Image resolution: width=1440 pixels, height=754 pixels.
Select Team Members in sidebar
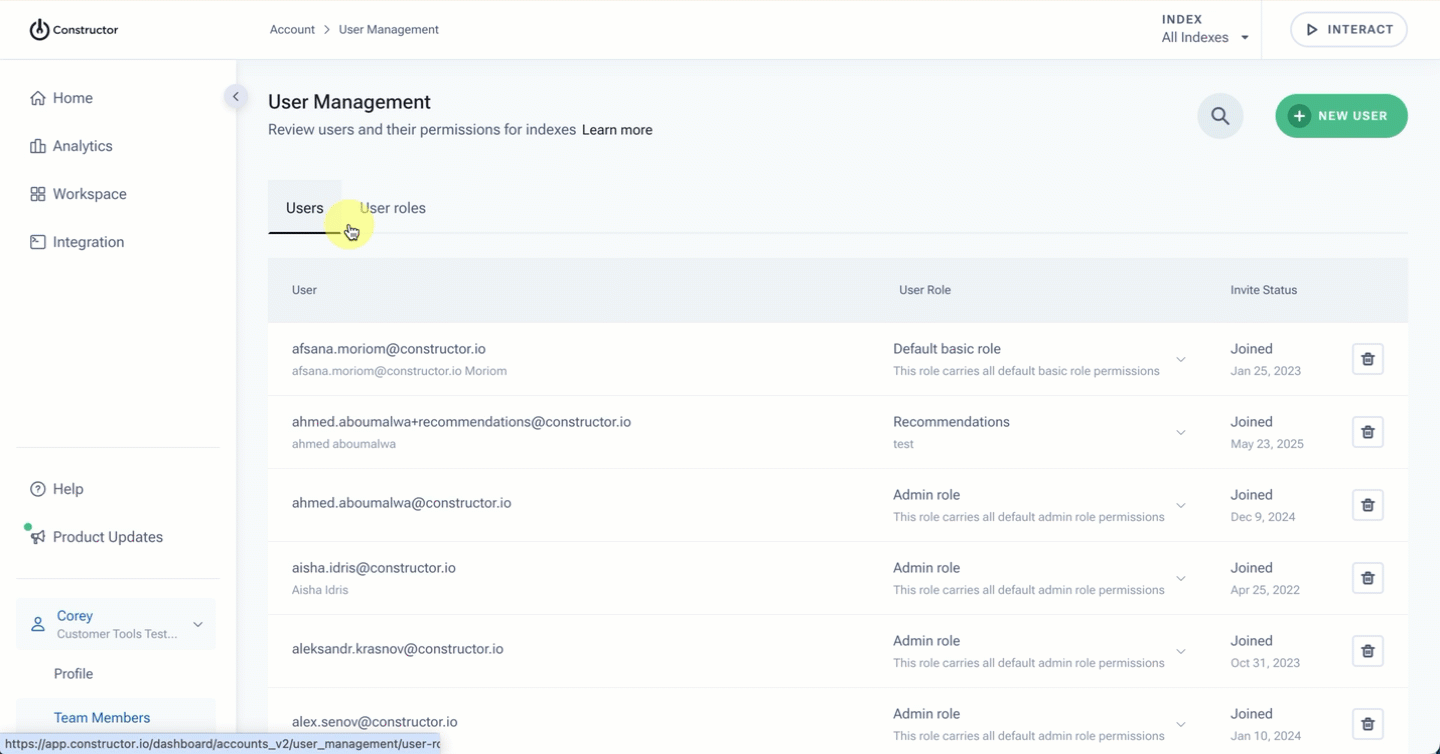click(x=102, y=718)
